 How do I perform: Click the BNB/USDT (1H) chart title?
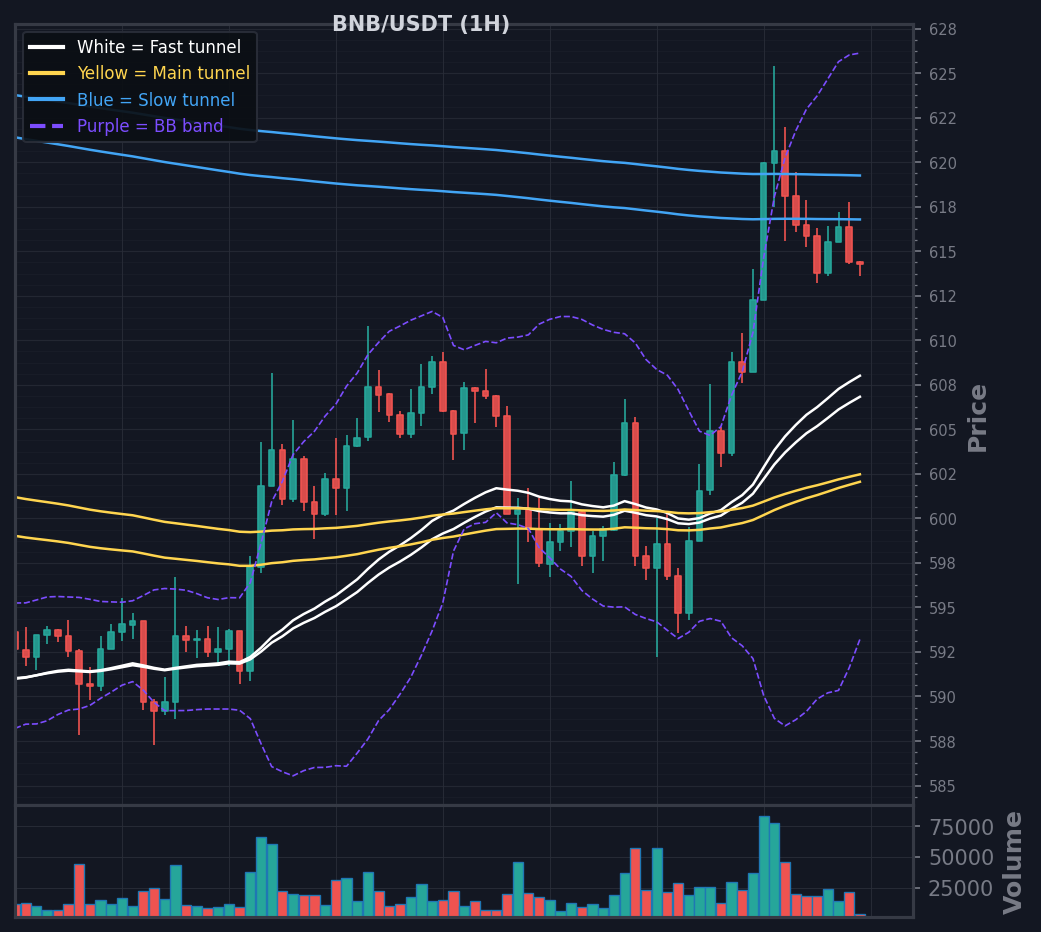point(421,24)
